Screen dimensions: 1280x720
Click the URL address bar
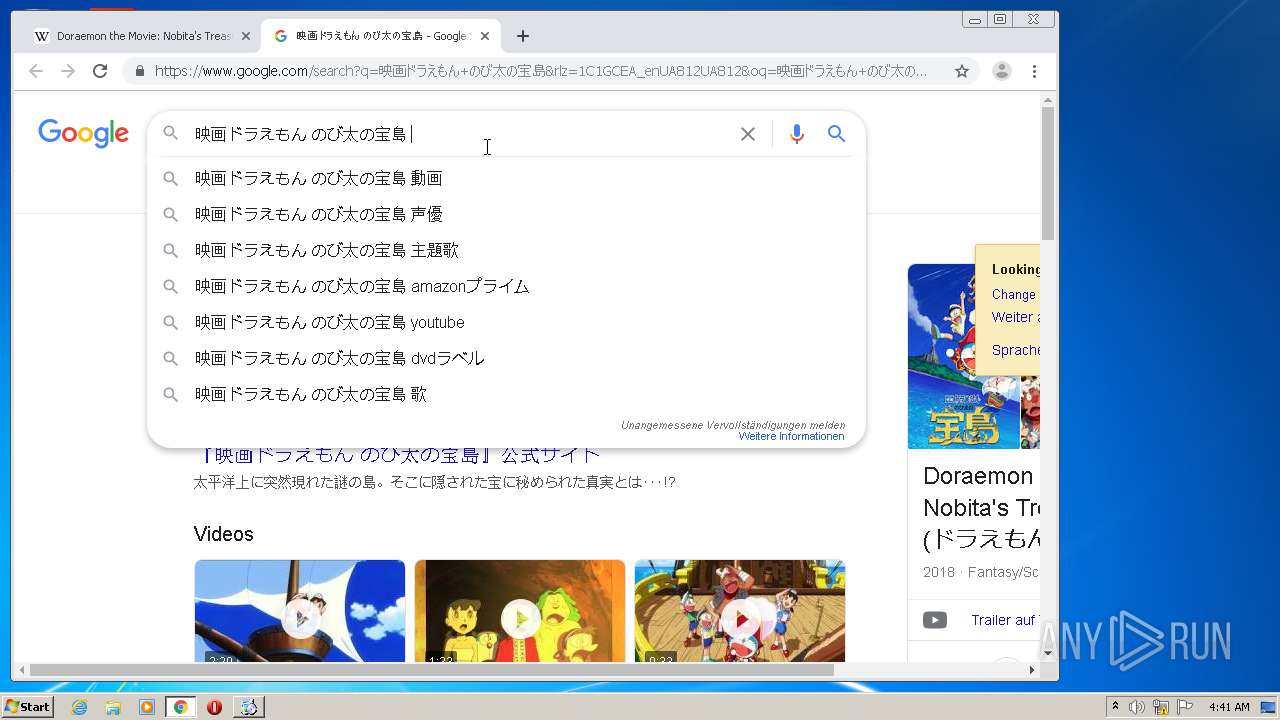540,71
